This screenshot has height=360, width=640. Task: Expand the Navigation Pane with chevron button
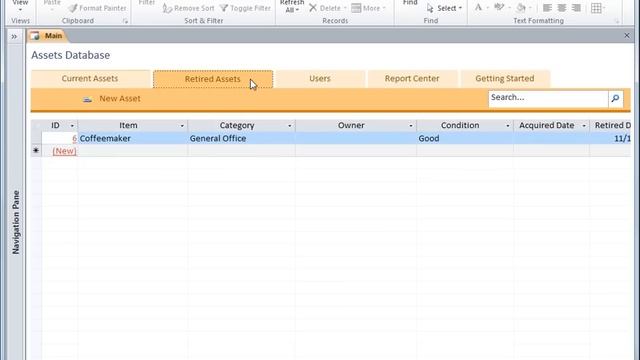14,37
